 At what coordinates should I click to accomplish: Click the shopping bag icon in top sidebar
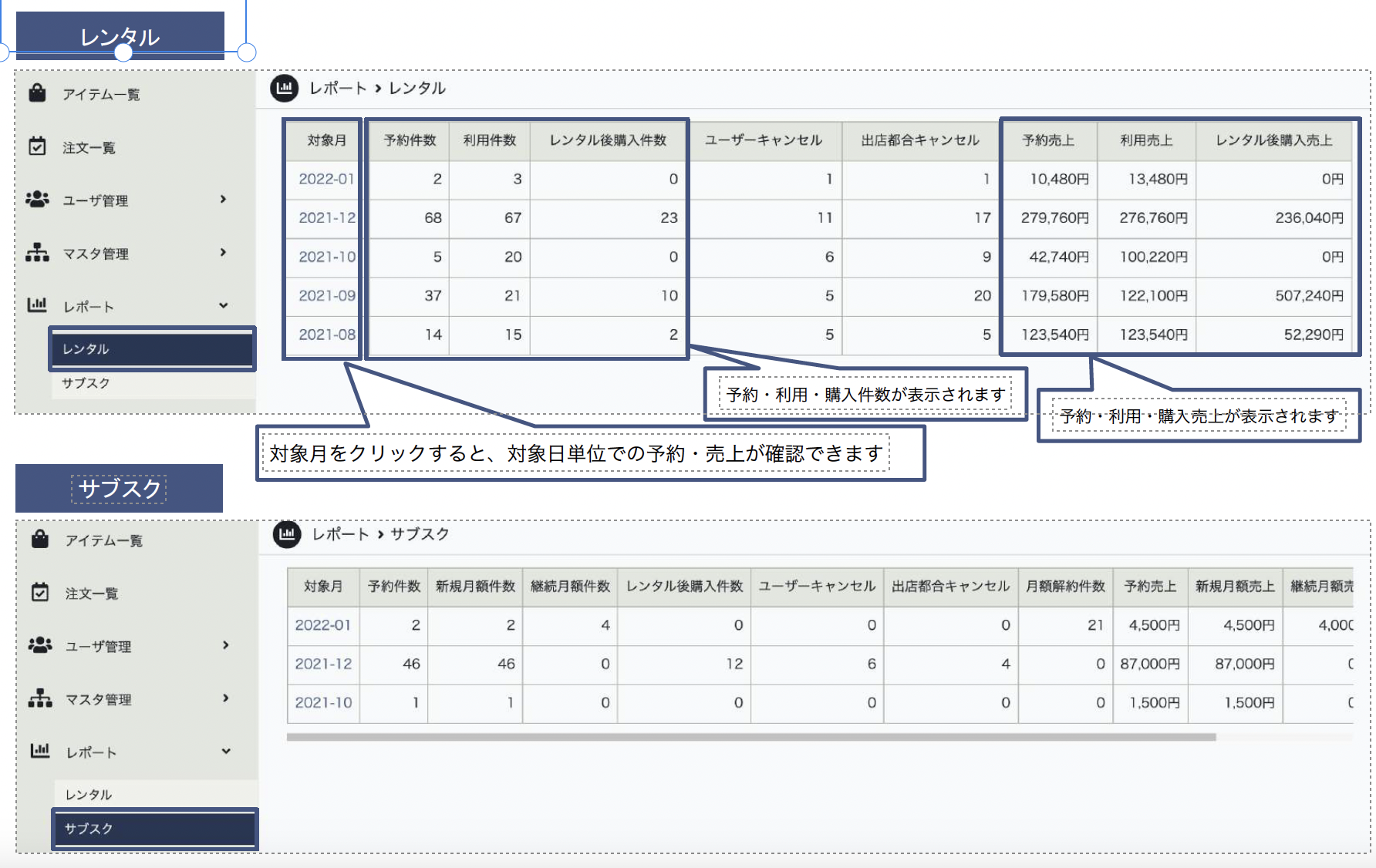tap(37, 93)
